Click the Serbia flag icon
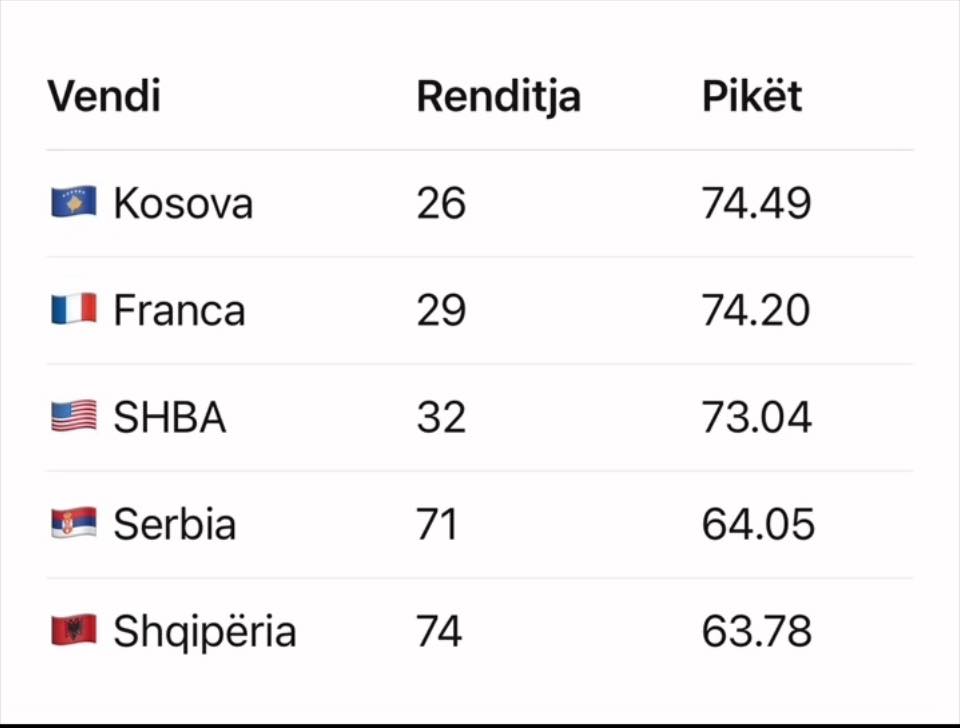Image resolution: width=960 pixels, height=728 pixels. pos(74,524)
